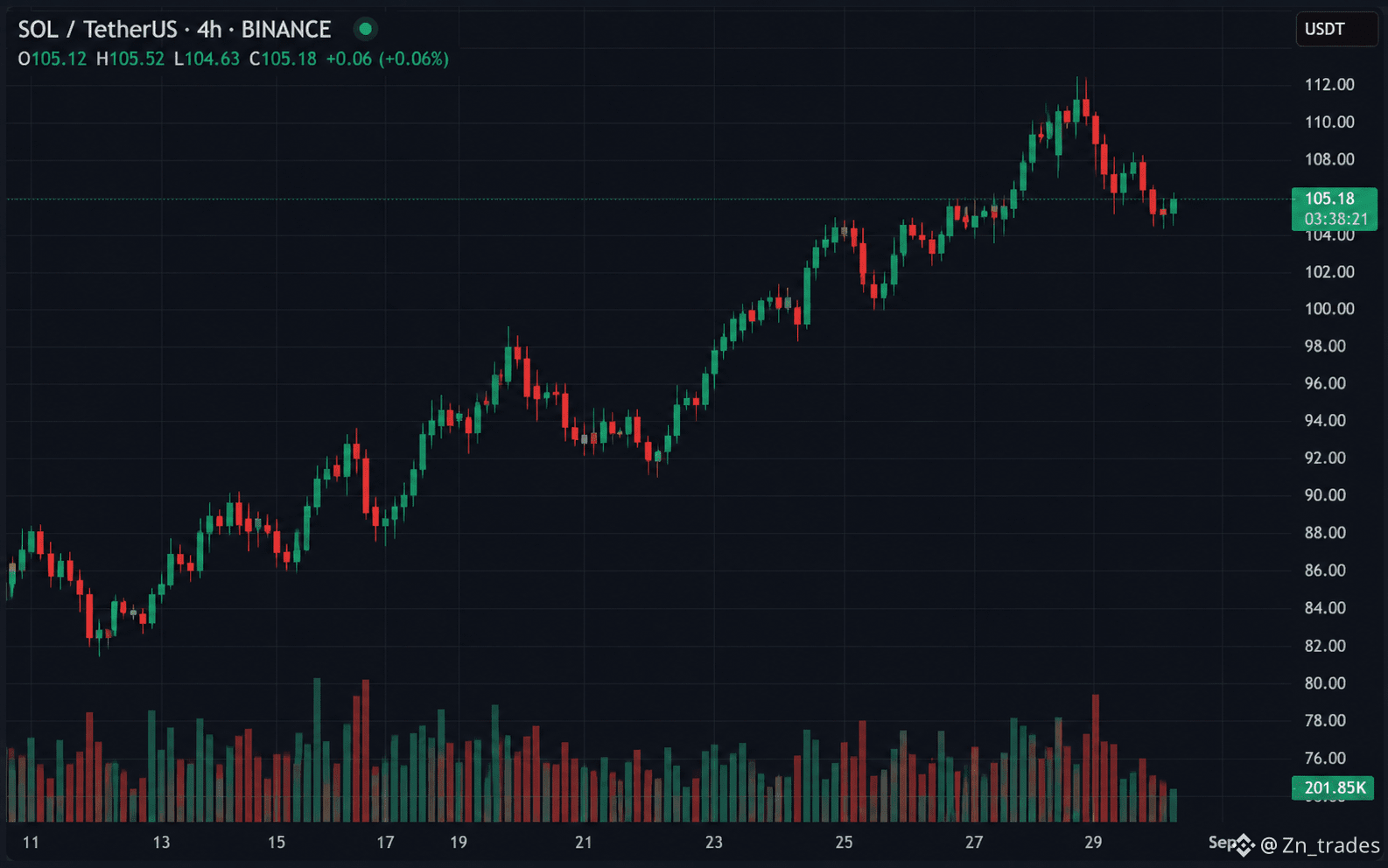Click the 88.00 price axis label
Viewport: 1388px width, 868px height.
1325,533
